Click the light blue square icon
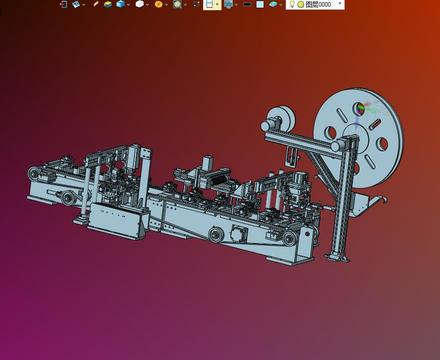 click(x=260, y=4)
